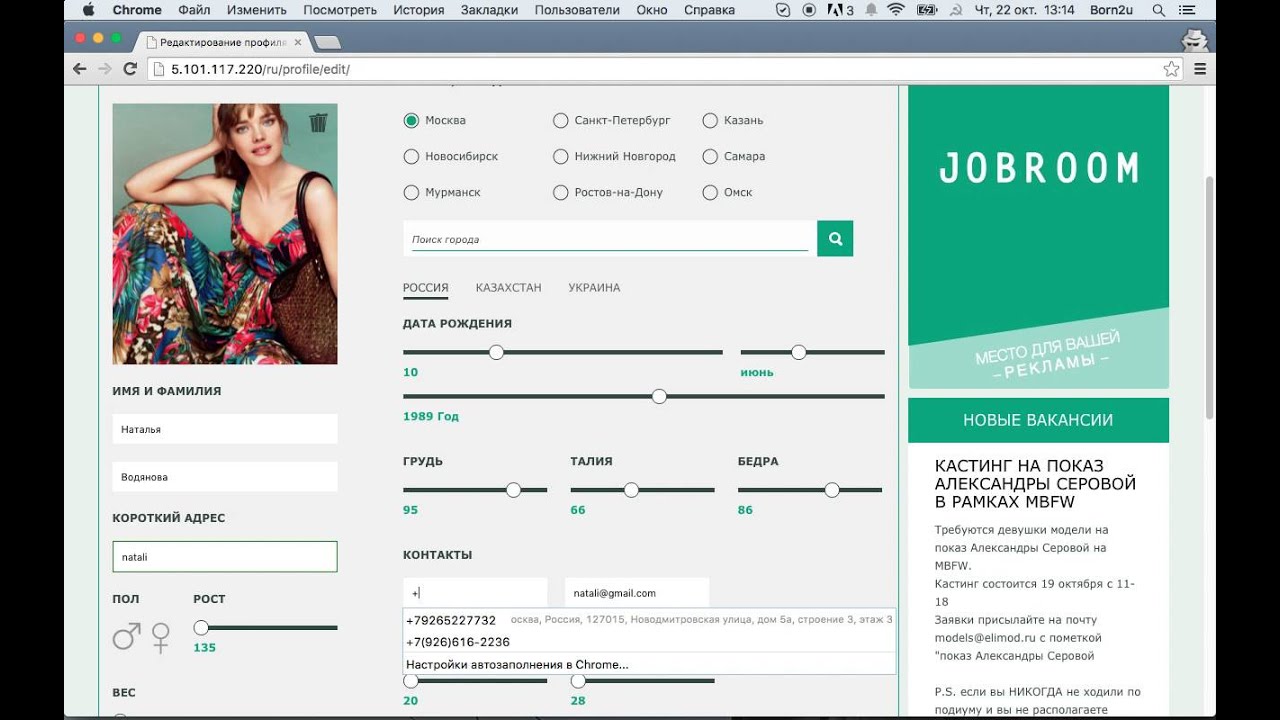Open the Справка menu
The width and height of the screenshot is (1280, 720).
pyautogui.click(x=709, y=10)
